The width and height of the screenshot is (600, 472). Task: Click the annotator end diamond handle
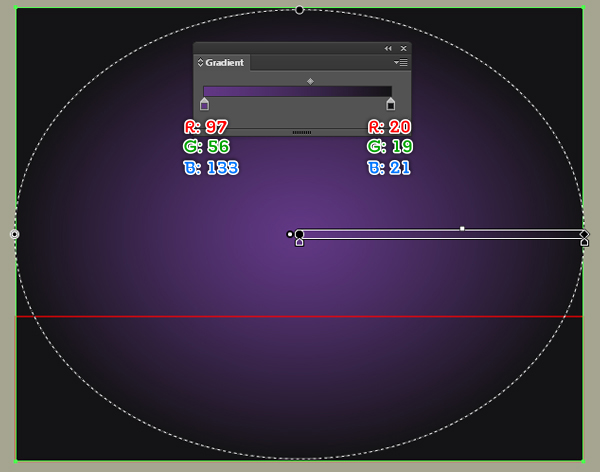pos(584,234)
